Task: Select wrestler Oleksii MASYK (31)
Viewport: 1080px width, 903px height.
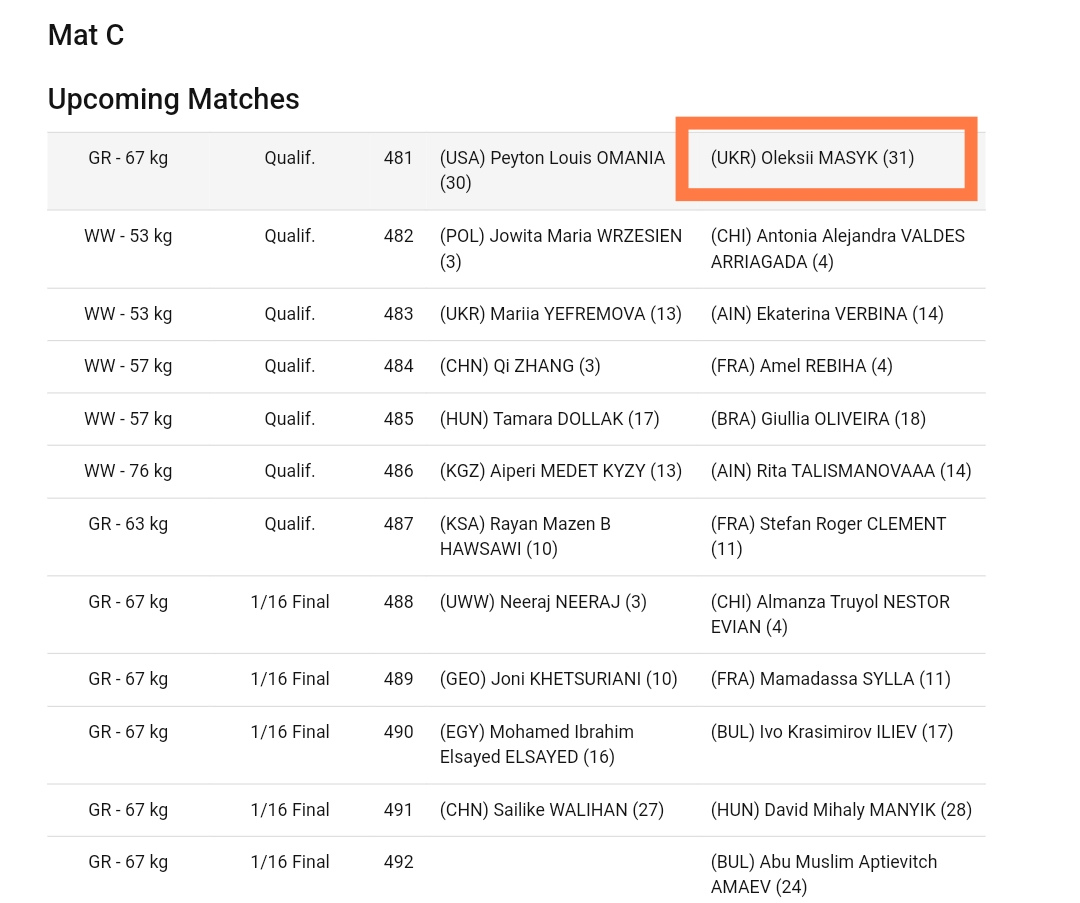Action: 812,158
